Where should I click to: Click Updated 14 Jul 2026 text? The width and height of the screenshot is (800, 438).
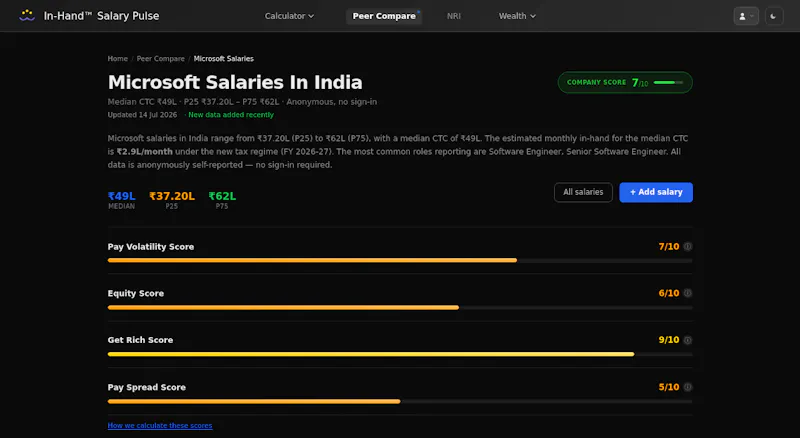[x=142, y=115]
